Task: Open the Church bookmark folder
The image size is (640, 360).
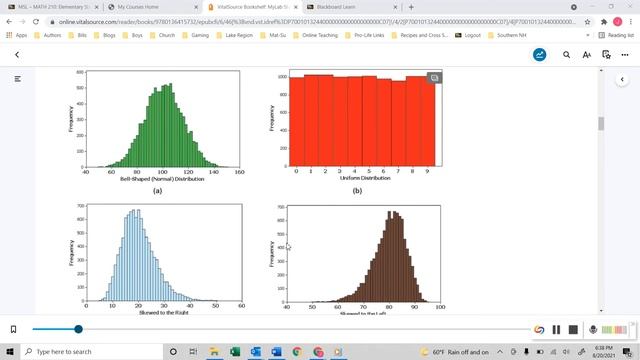Action: pos(162,36)
